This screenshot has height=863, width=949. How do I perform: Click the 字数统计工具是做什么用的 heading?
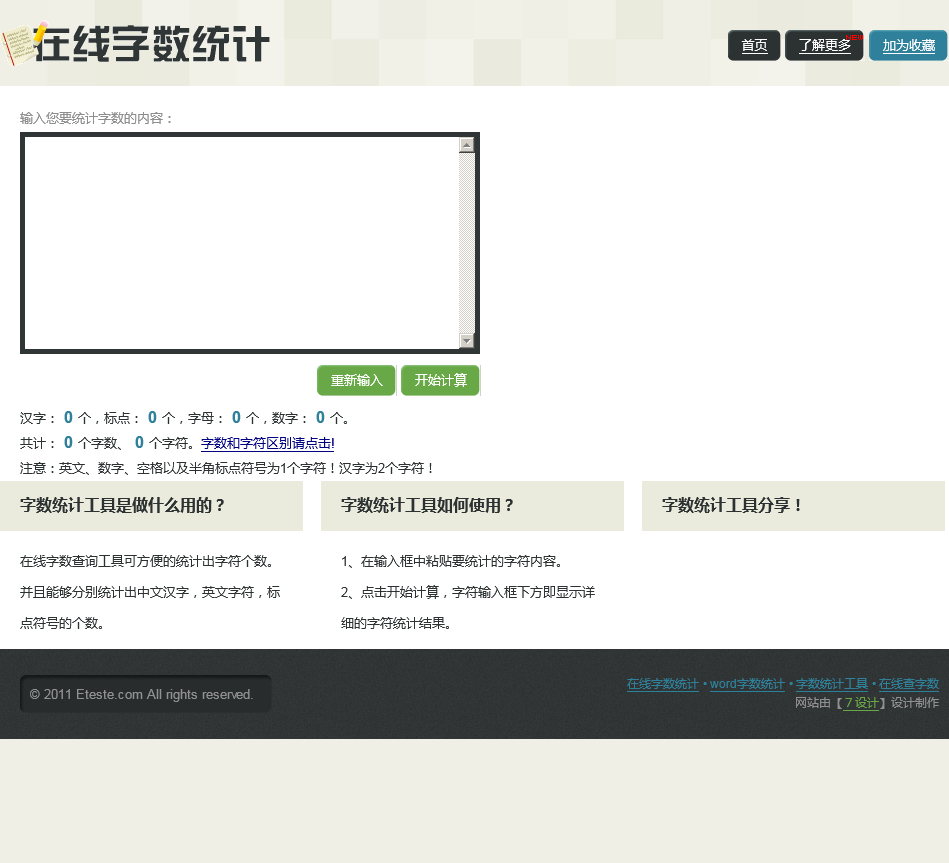(122, 505)
